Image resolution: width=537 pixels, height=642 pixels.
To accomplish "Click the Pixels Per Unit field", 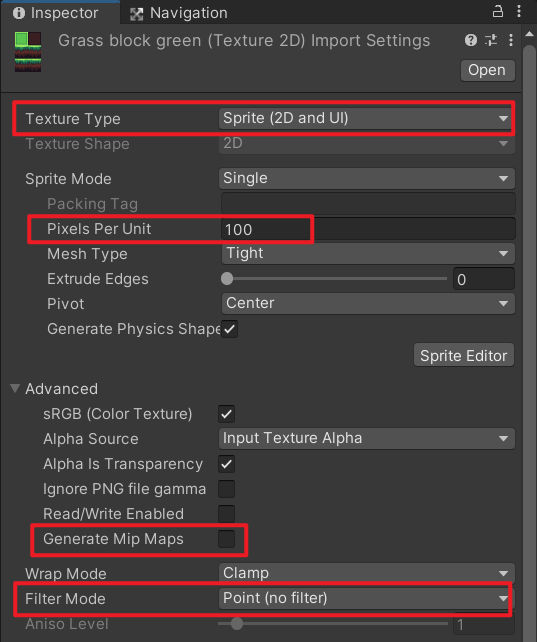I will [368, 229].
